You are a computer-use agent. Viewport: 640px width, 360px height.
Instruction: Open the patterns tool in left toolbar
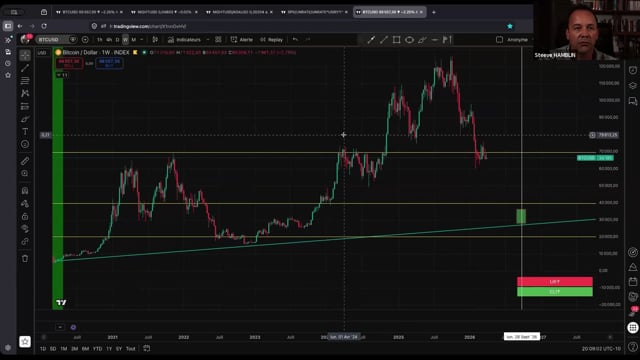(25, 93)
